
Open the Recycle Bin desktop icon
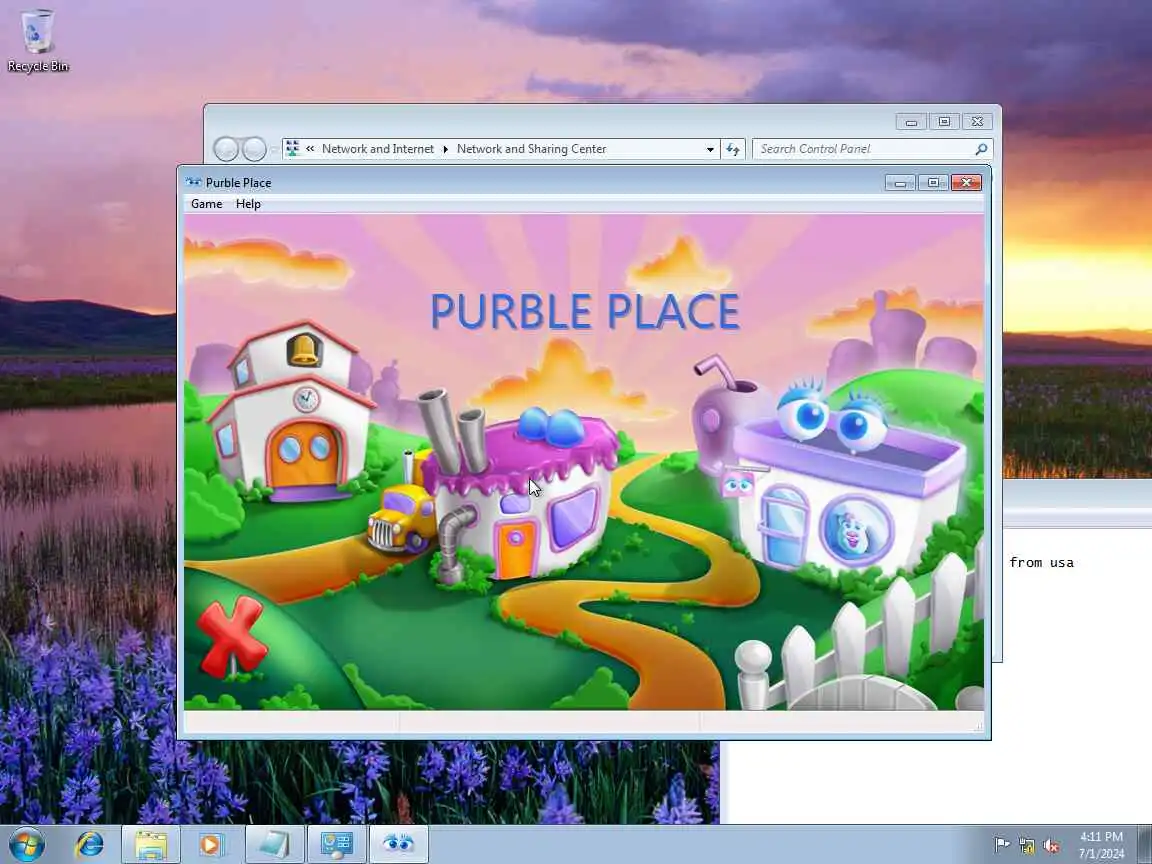[37, 40]
